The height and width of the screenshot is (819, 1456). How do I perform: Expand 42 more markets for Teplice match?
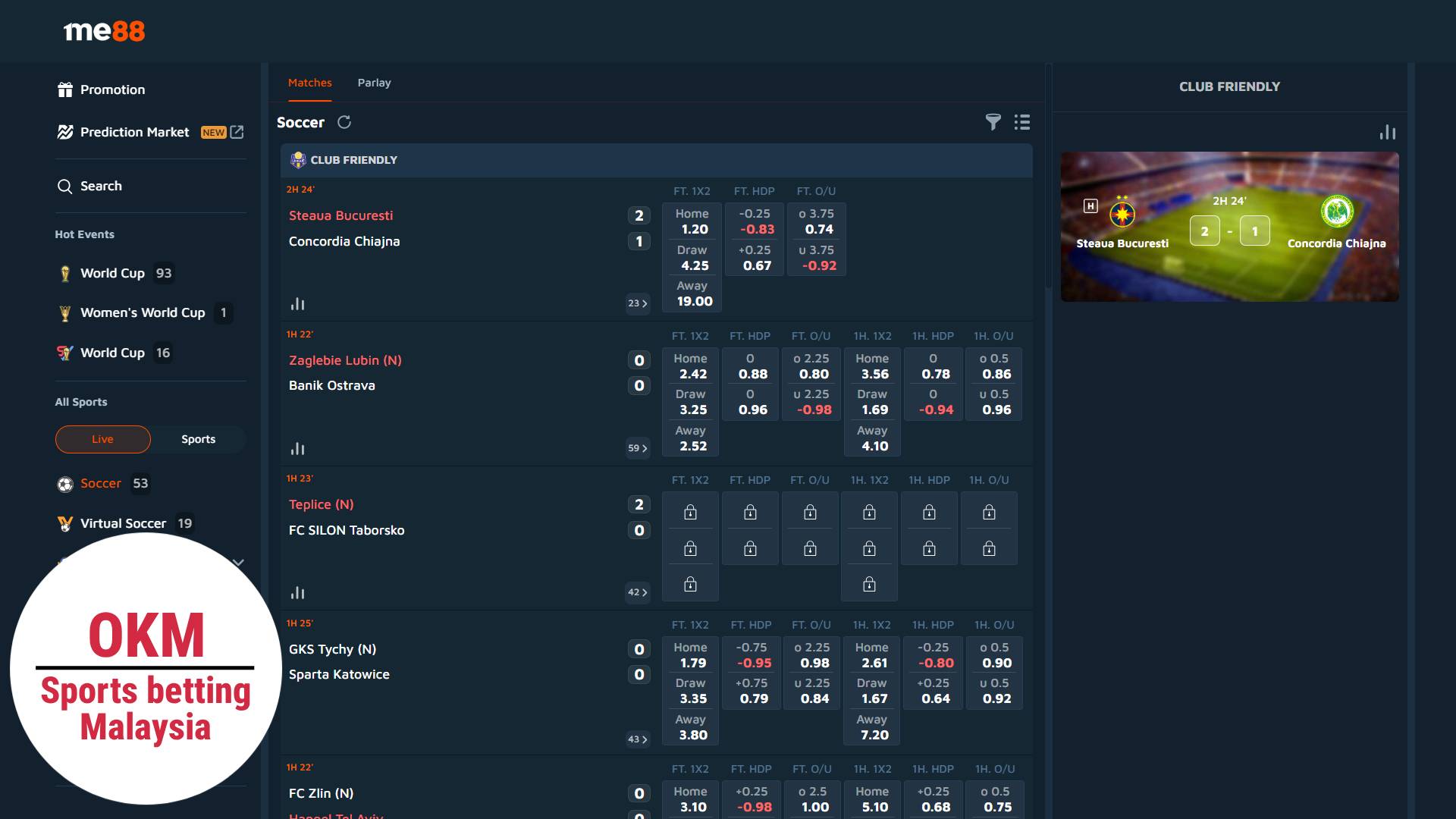pyautogui.click(x=638, y=592)
